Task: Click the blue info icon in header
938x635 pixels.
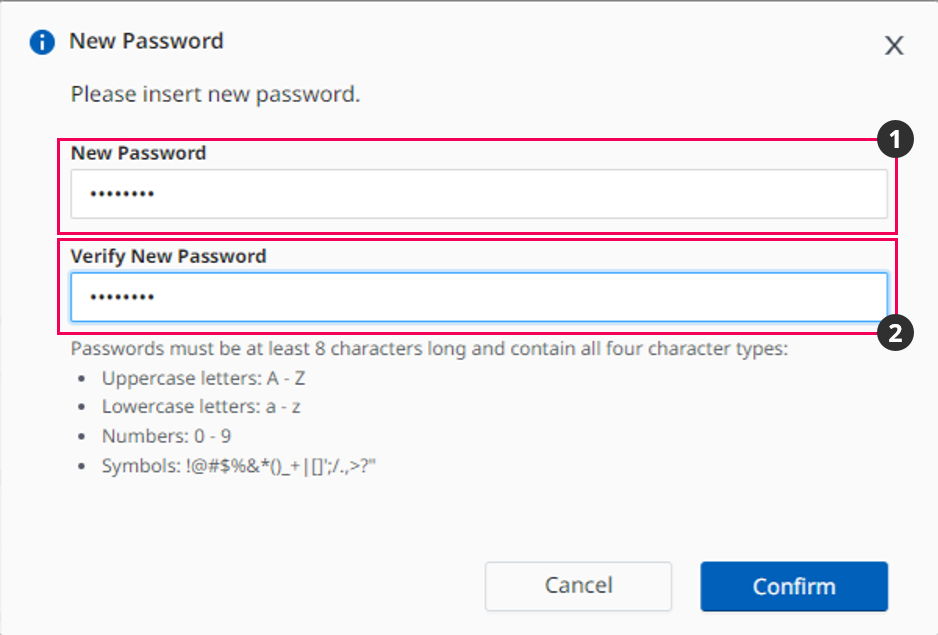Action: point(42,42)
